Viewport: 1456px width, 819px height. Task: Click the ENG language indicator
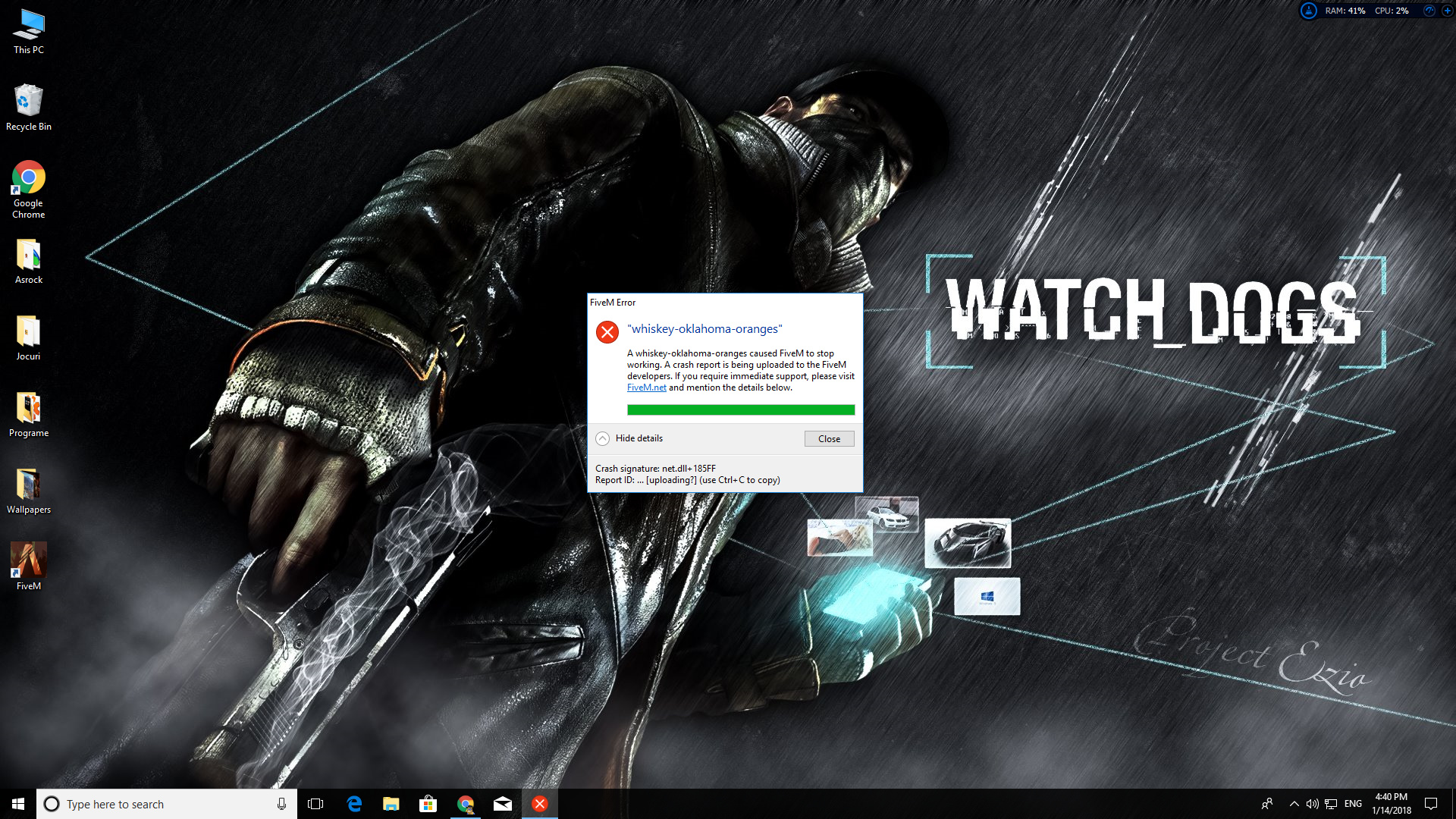coord(1353,804)
